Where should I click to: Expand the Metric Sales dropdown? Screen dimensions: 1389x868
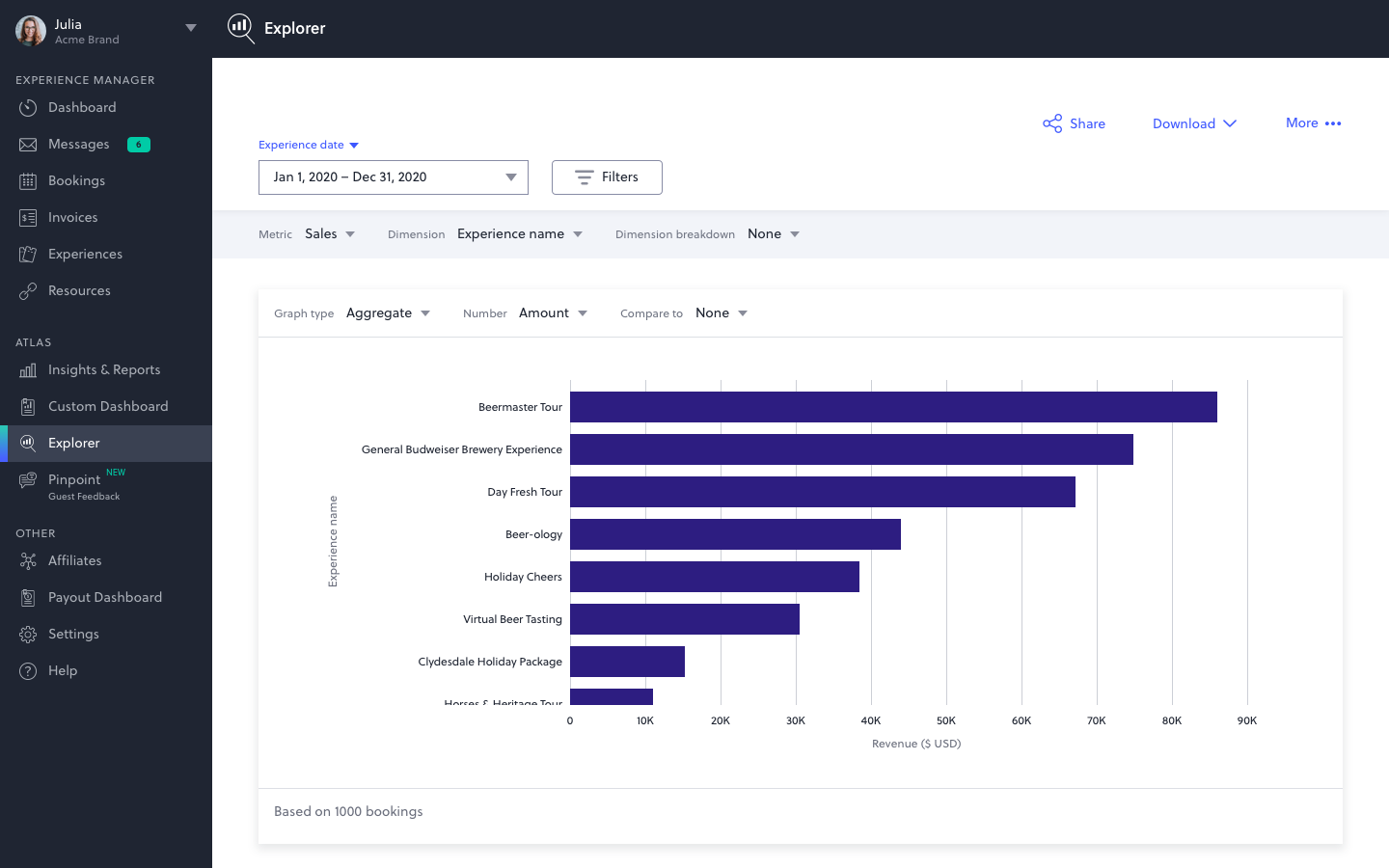coord(331,233)
